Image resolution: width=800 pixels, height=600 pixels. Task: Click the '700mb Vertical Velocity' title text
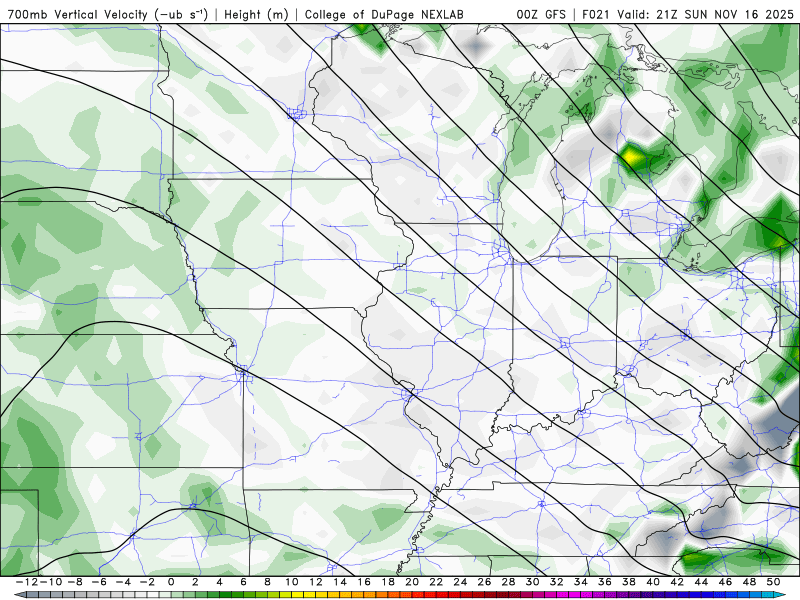[x=78, y=14]
